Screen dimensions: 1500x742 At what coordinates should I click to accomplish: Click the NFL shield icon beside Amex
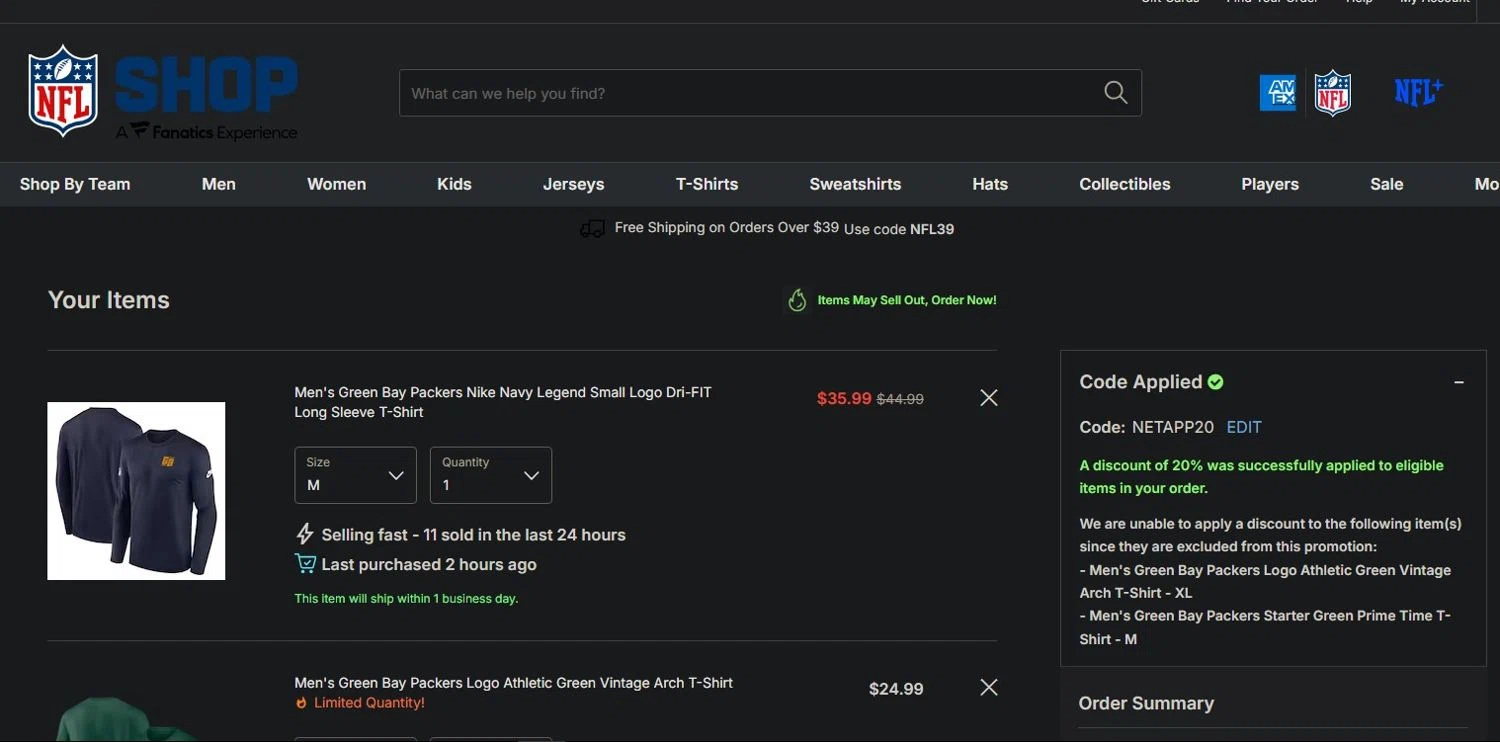[x=1332, y=93]
